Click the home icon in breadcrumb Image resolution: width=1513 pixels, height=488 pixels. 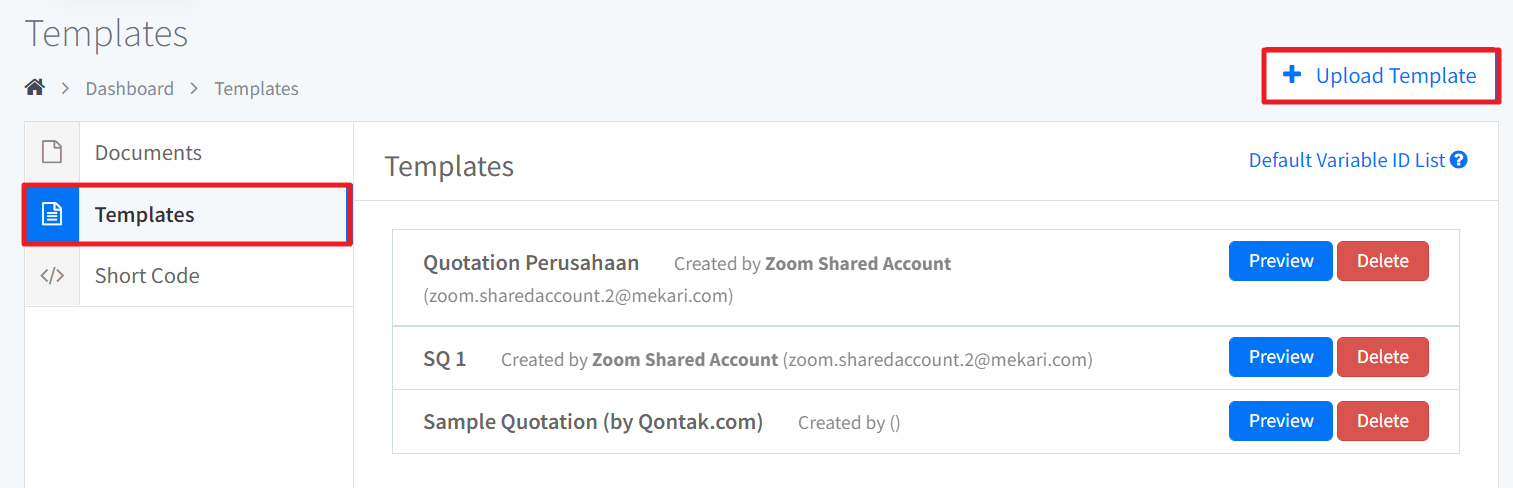tap(35, 88)
